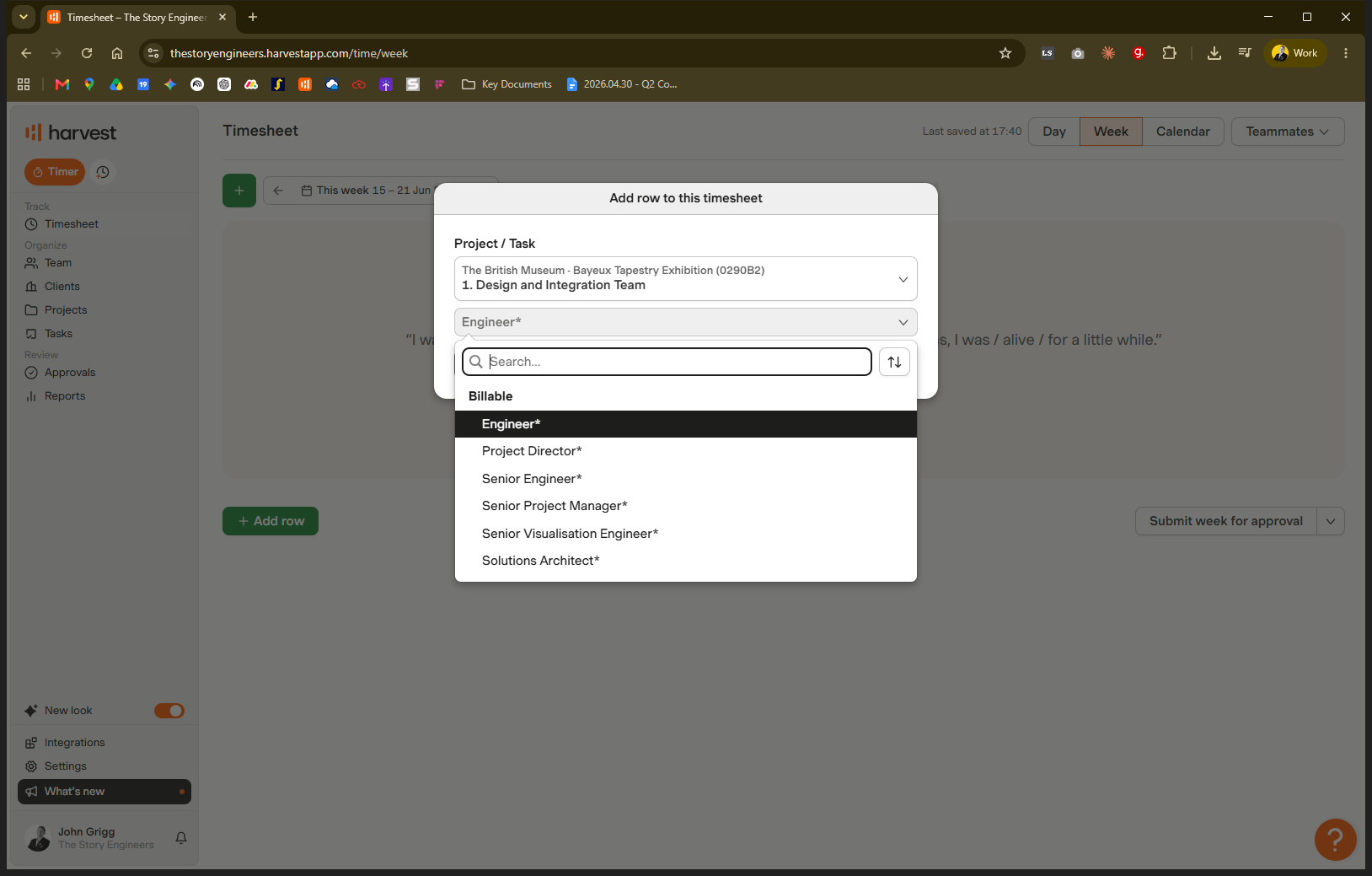Toggle the New look switch
Screen dimensions: 1372x876
(169, 711)
